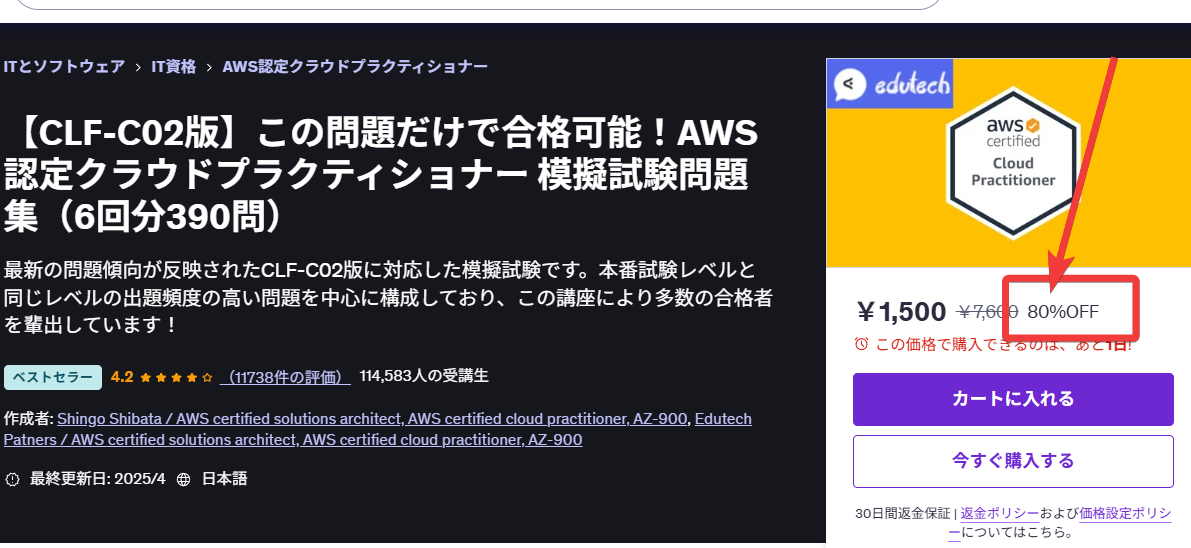The width and height of the screenshot is (1191, 548).
Task: Open the IT資格 breadcrumb
Action: [174, 66]
